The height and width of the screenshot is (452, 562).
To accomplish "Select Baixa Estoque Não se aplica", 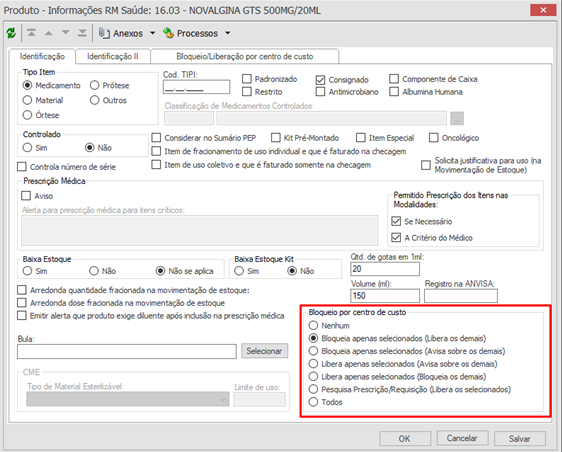I will point(160,271).
